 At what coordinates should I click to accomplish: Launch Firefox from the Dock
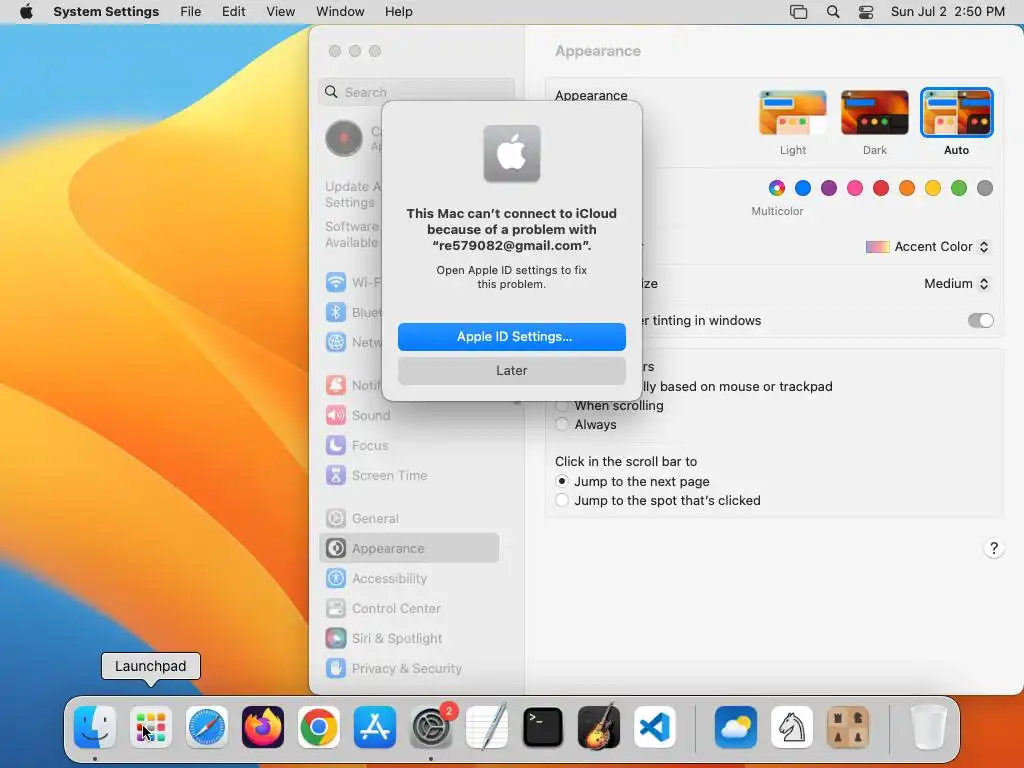[x=263, y=727]
